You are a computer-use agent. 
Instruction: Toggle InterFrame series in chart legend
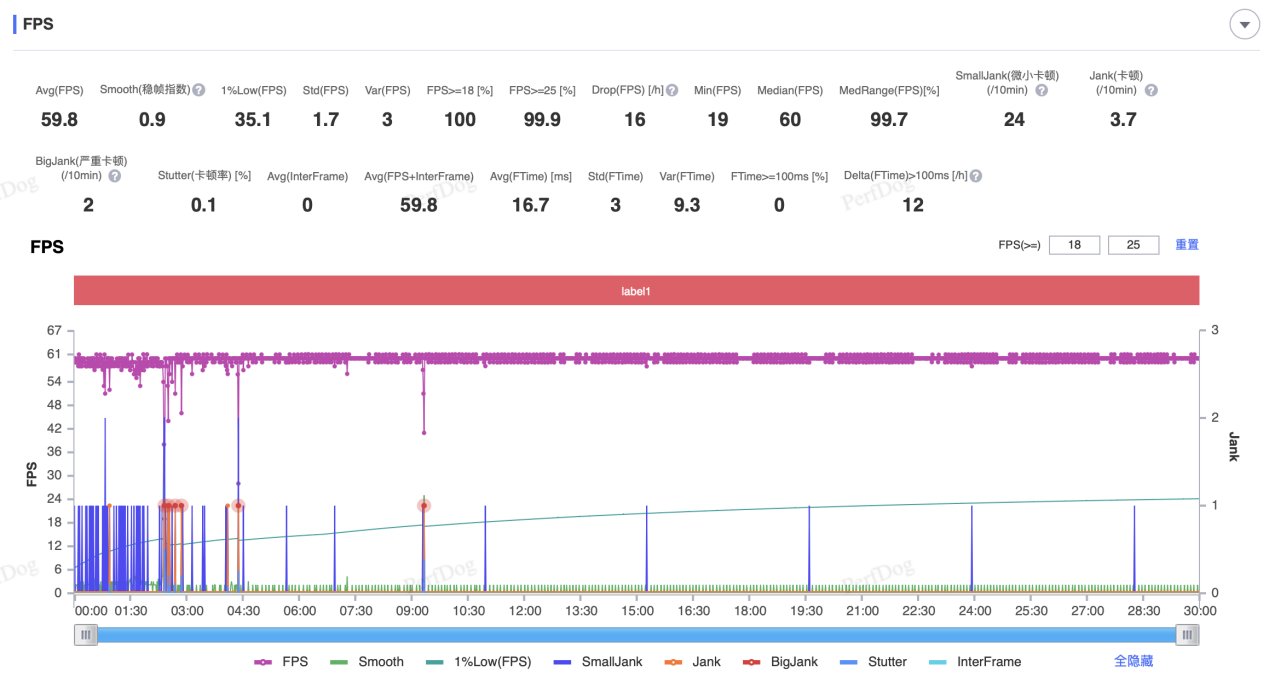[975, 661]
